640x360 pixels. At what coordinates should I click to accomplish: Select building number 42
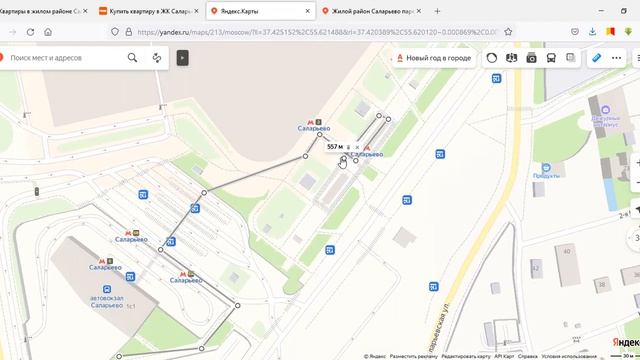coord(536,269)
